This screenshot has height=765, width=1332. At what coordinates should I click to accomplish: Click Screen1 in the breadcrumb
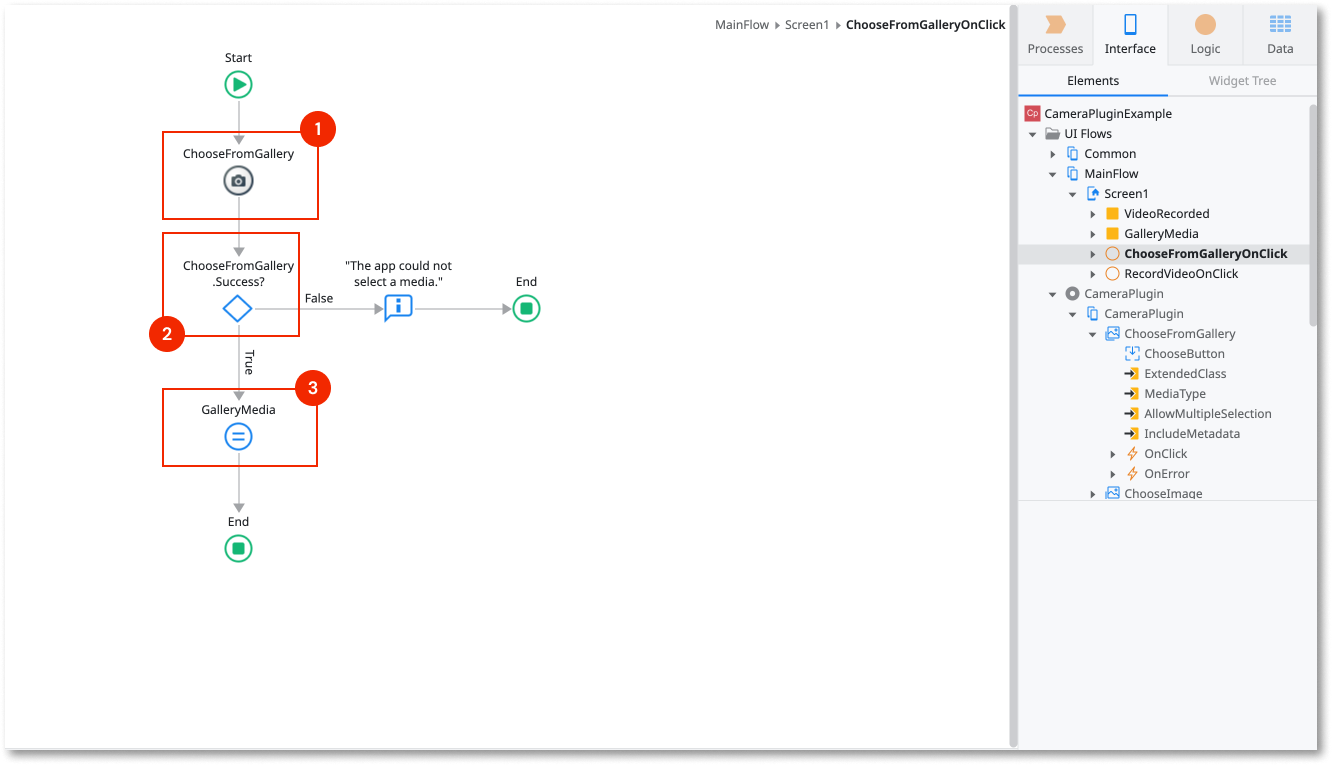pyautogui.click(x=807, y=24)
